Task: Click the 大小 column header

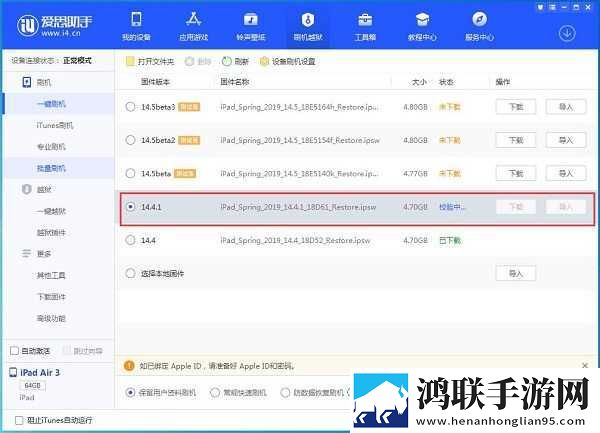Action: [419, 82]
